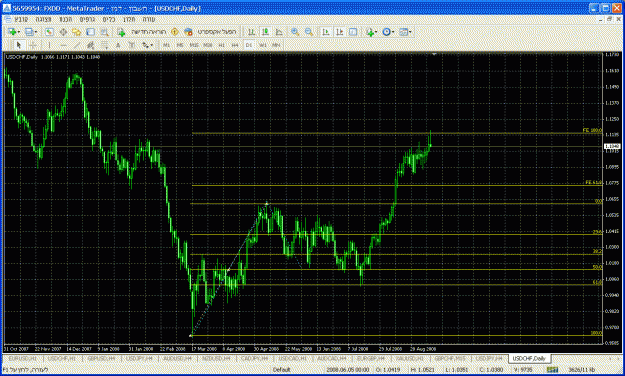Click the Tile Windows icon
The width and height of the screenshot is (625, 376).
[353, 32]
